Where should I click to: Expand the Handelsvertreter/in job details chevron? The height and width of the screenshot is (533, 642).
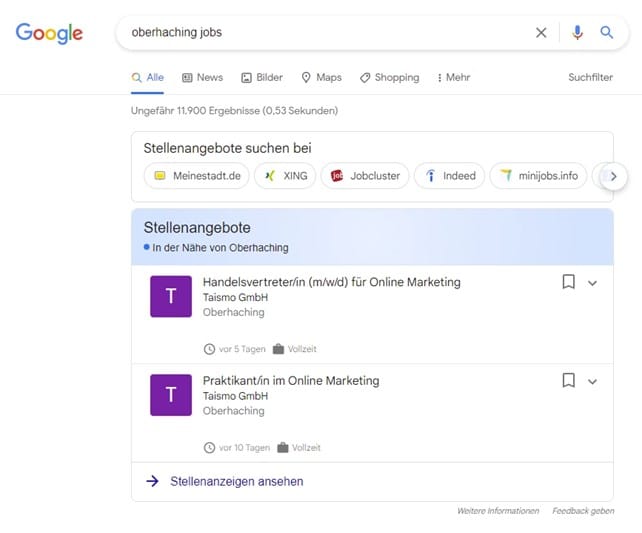[592, 283]
